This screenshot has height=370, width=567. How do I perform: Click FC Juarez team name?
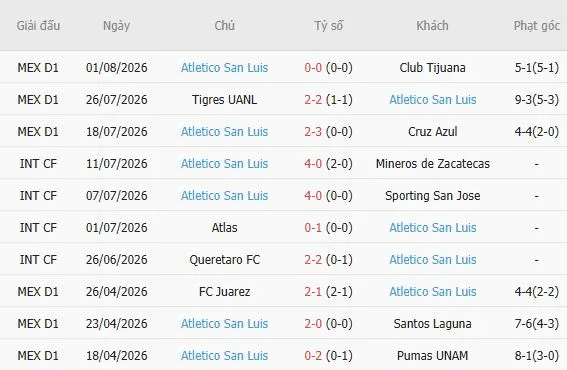(224, 292)
